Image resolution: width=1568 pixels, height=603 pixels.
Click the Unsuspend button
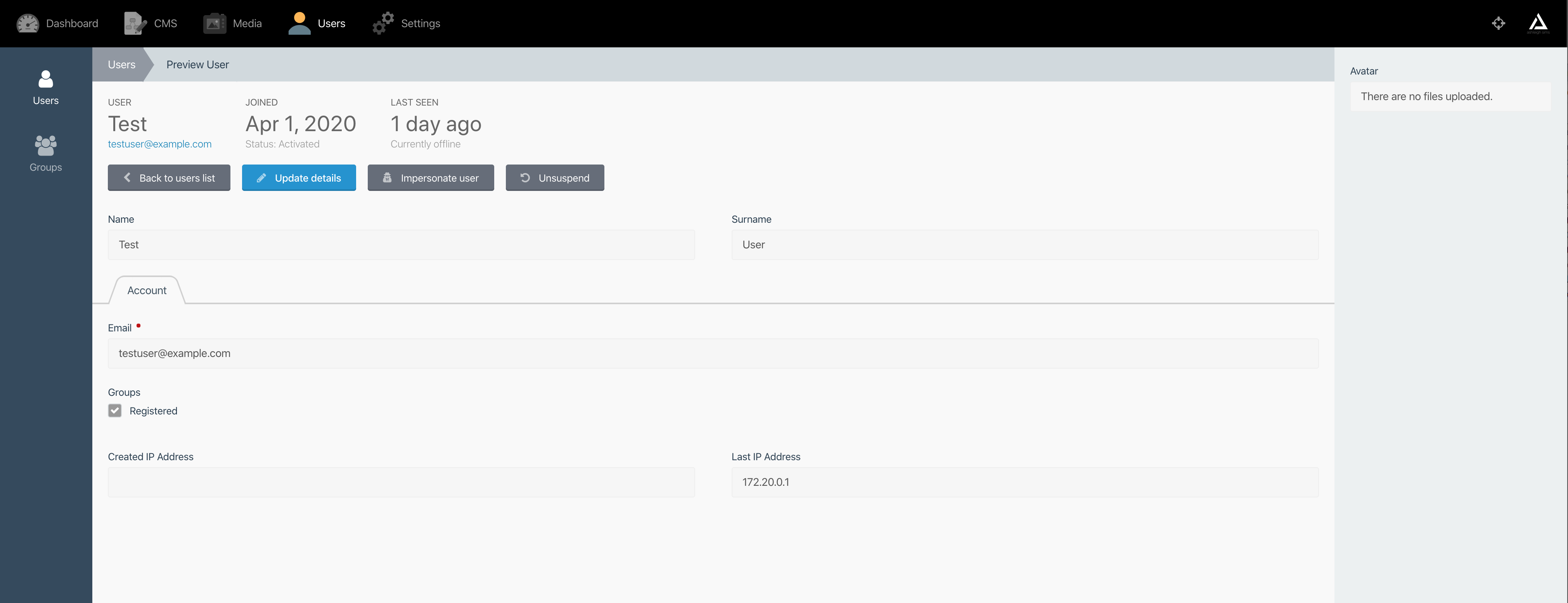click(x=554, y=177)
